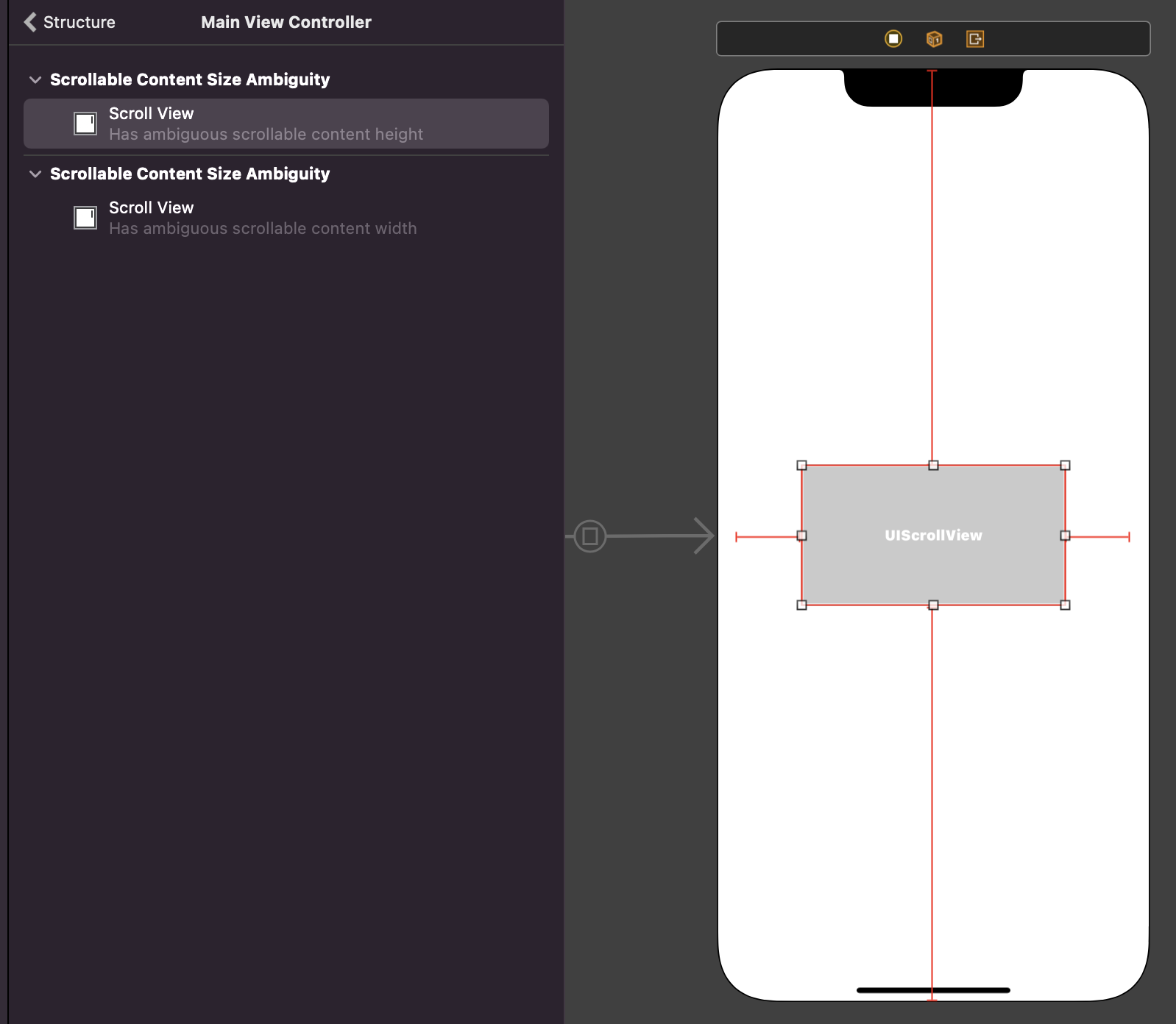Select the top vertical constraint line above scroll view
Screen dimensions: 1176x1024
(932, 265)
